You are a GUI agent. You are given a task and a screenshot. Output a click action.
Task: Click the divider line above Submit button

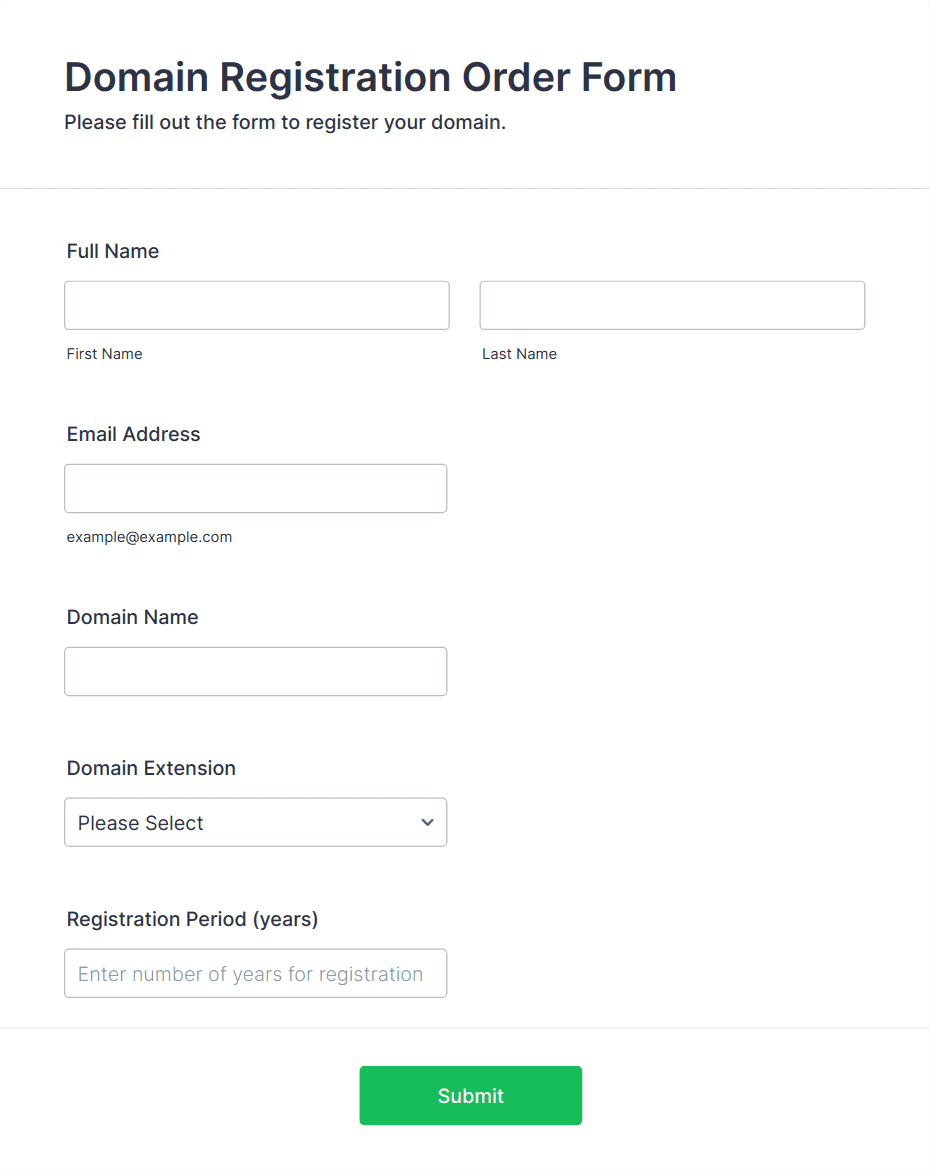point(465,1028)
